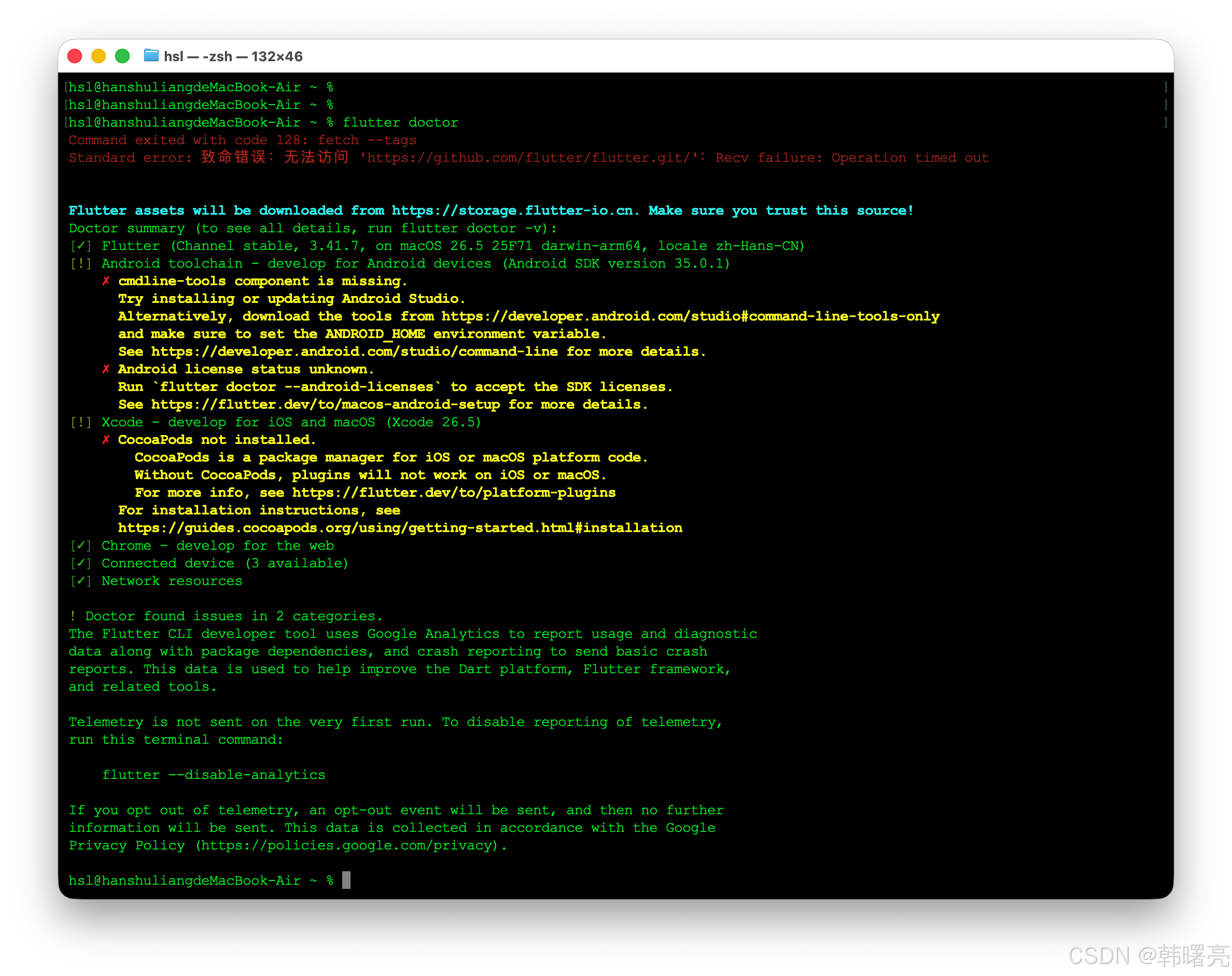Screen dimensions: 1232x976
Task: Click the checkmark beside 'Connected device'
Action: [x=80, y=564]
